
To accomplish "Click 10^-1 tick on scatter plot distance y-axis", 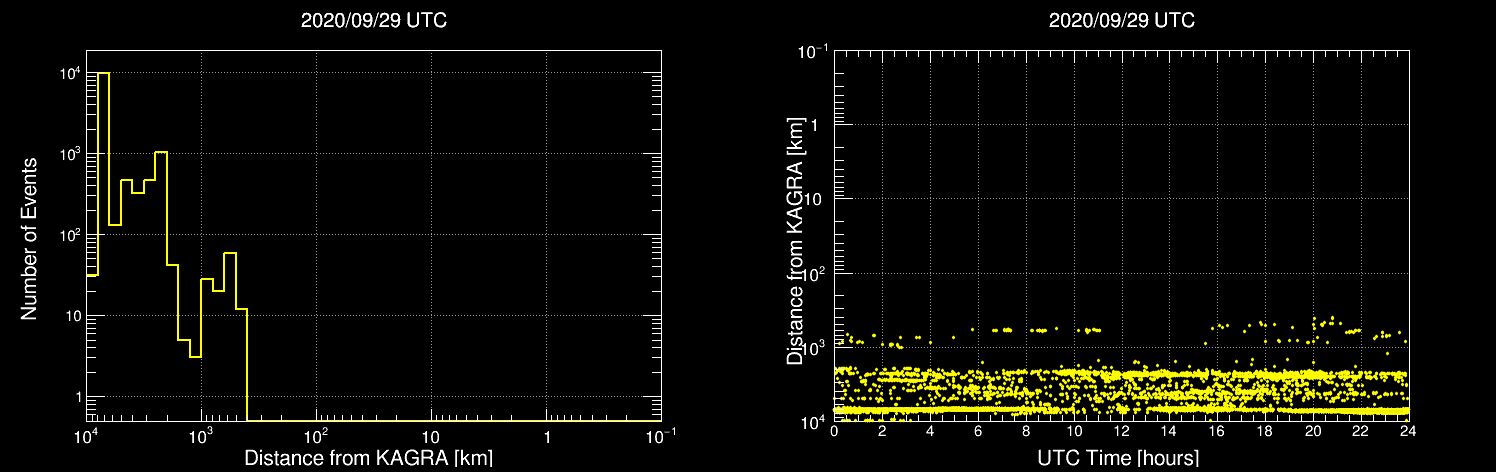I will (813, 50).
